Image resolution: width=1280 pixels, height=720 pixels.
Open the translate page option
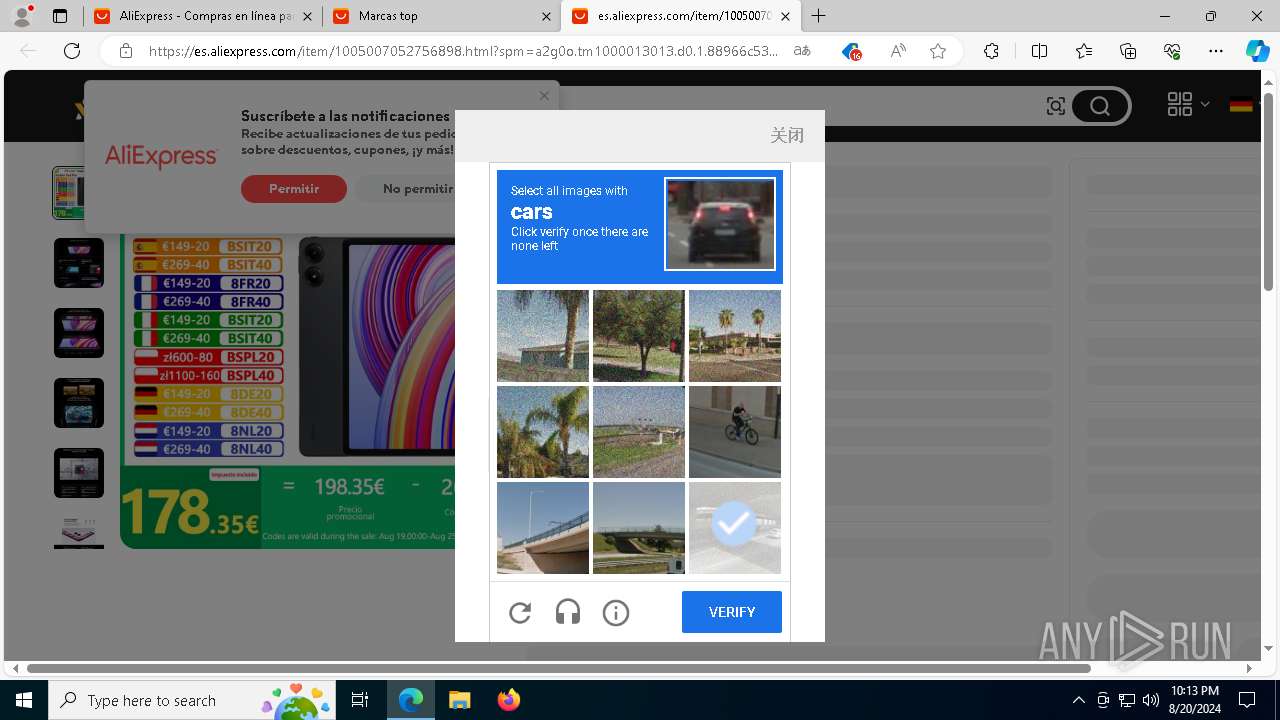coord(802,51)
